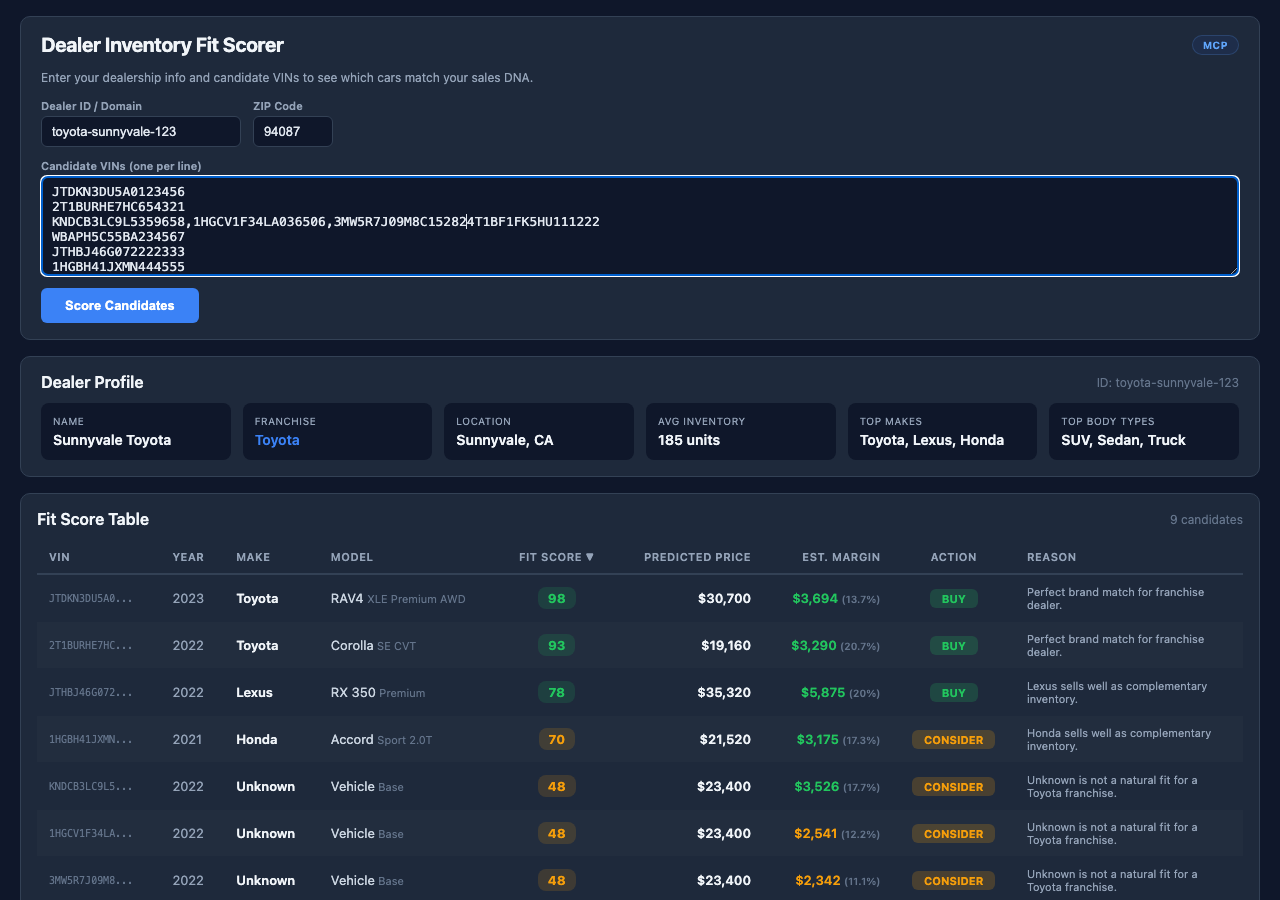Focus the Dealer ID / Domain field
This screenshot has height=900, width=1280.
(x=141, y=131)
